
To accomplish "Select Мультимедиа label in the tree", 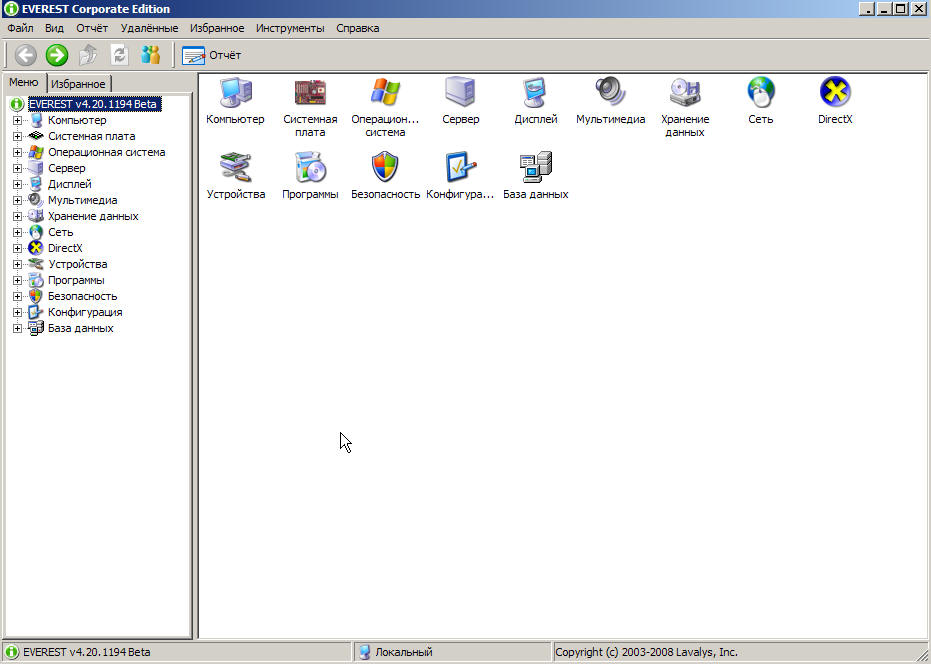I will [83, 200].
